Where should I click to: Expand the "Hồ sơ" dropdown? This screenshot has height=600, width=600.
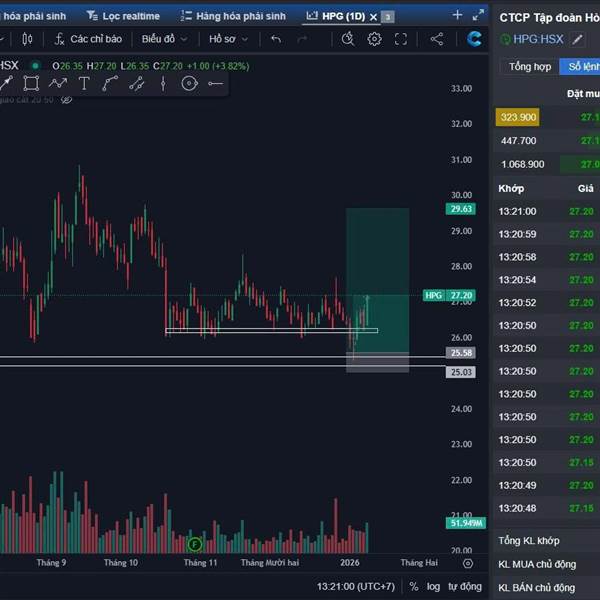tap(227, 39)
